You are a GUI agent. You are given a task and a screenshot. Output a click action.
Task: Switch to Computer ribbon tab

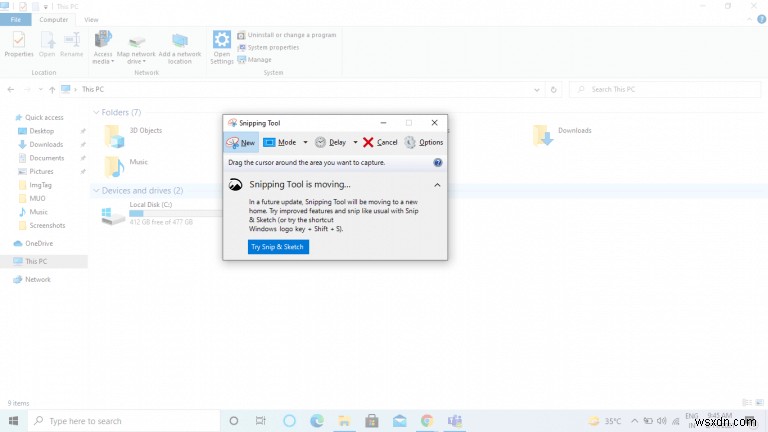[x=53, y=20]
